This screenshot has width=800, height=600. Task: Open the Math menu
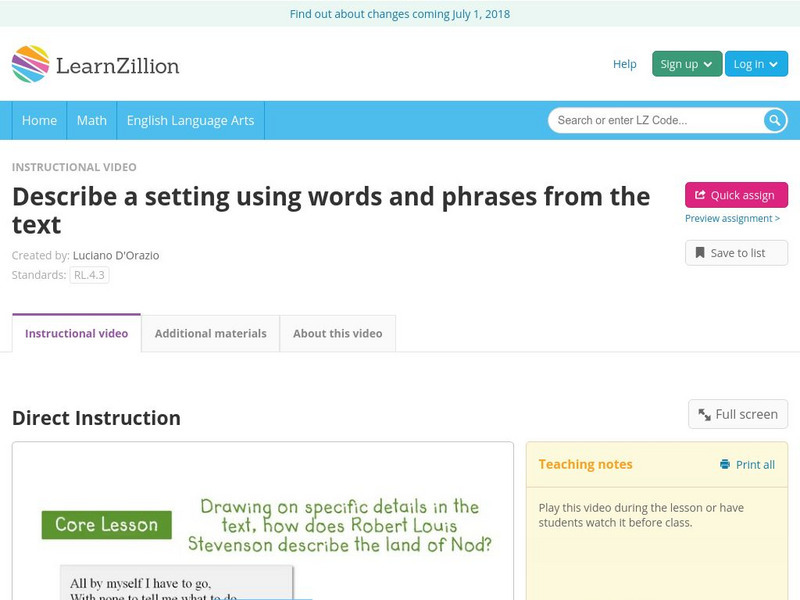pos(92,120)
